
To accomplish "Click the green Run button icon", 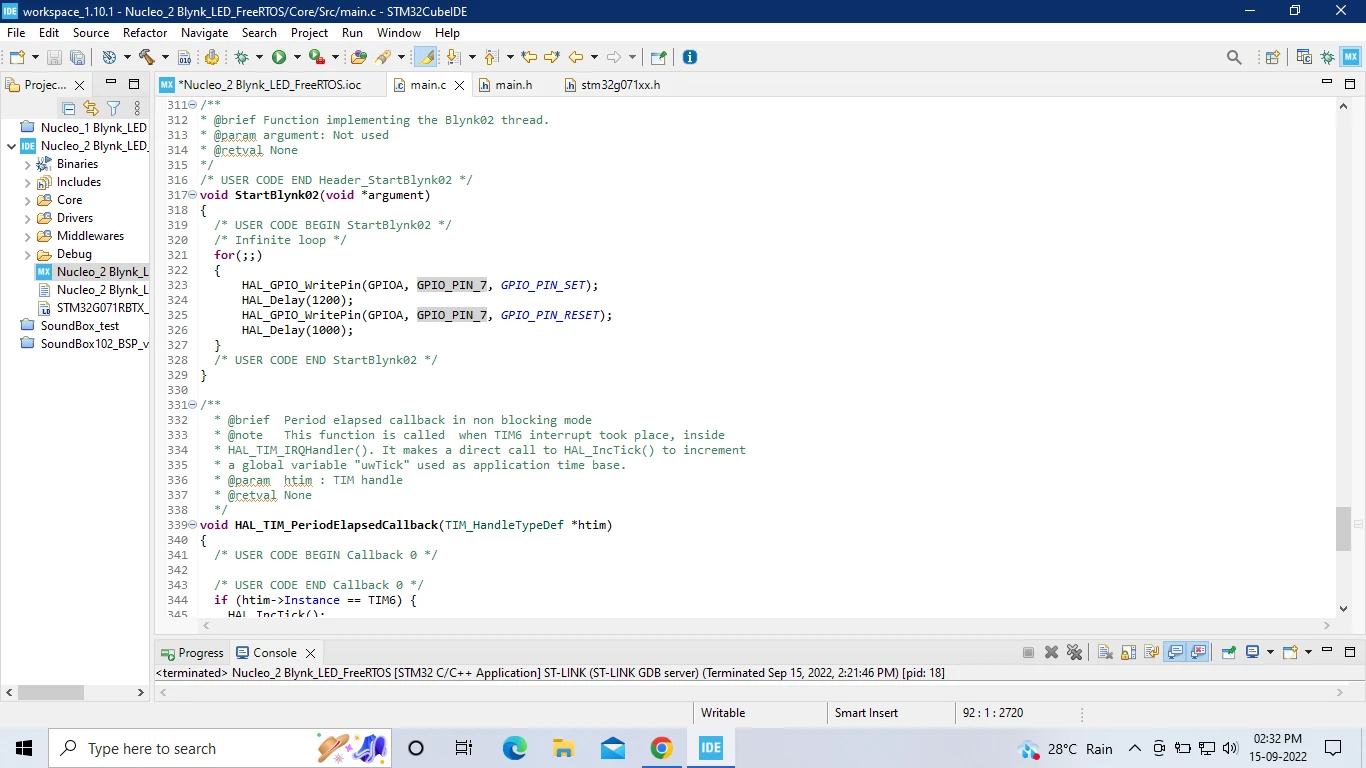I will click(x=279, y=57).
